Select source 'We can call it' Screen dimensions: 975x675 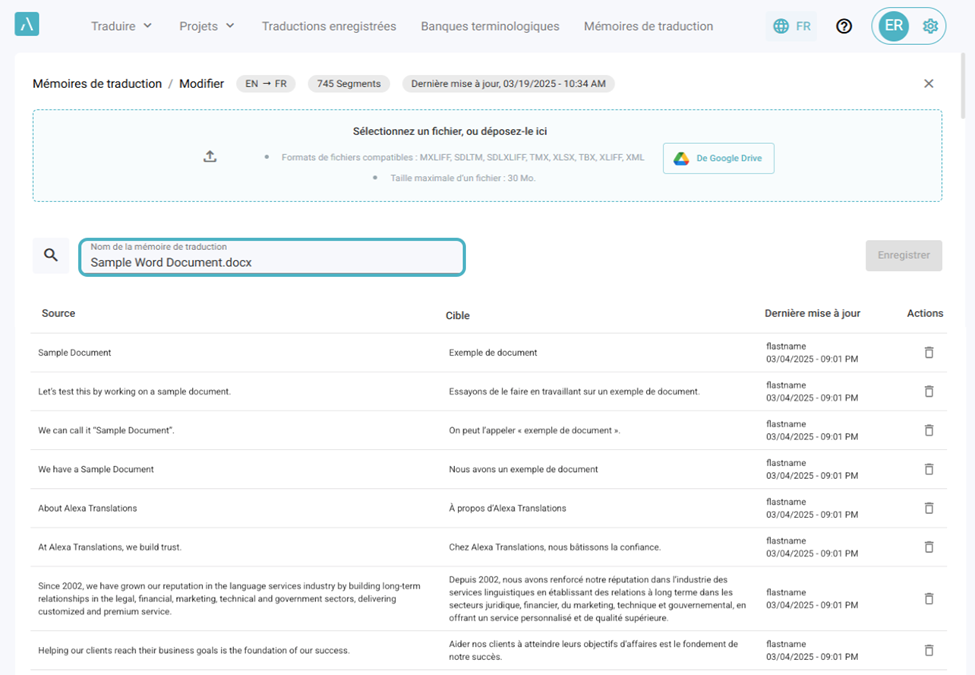coord(106,430)
